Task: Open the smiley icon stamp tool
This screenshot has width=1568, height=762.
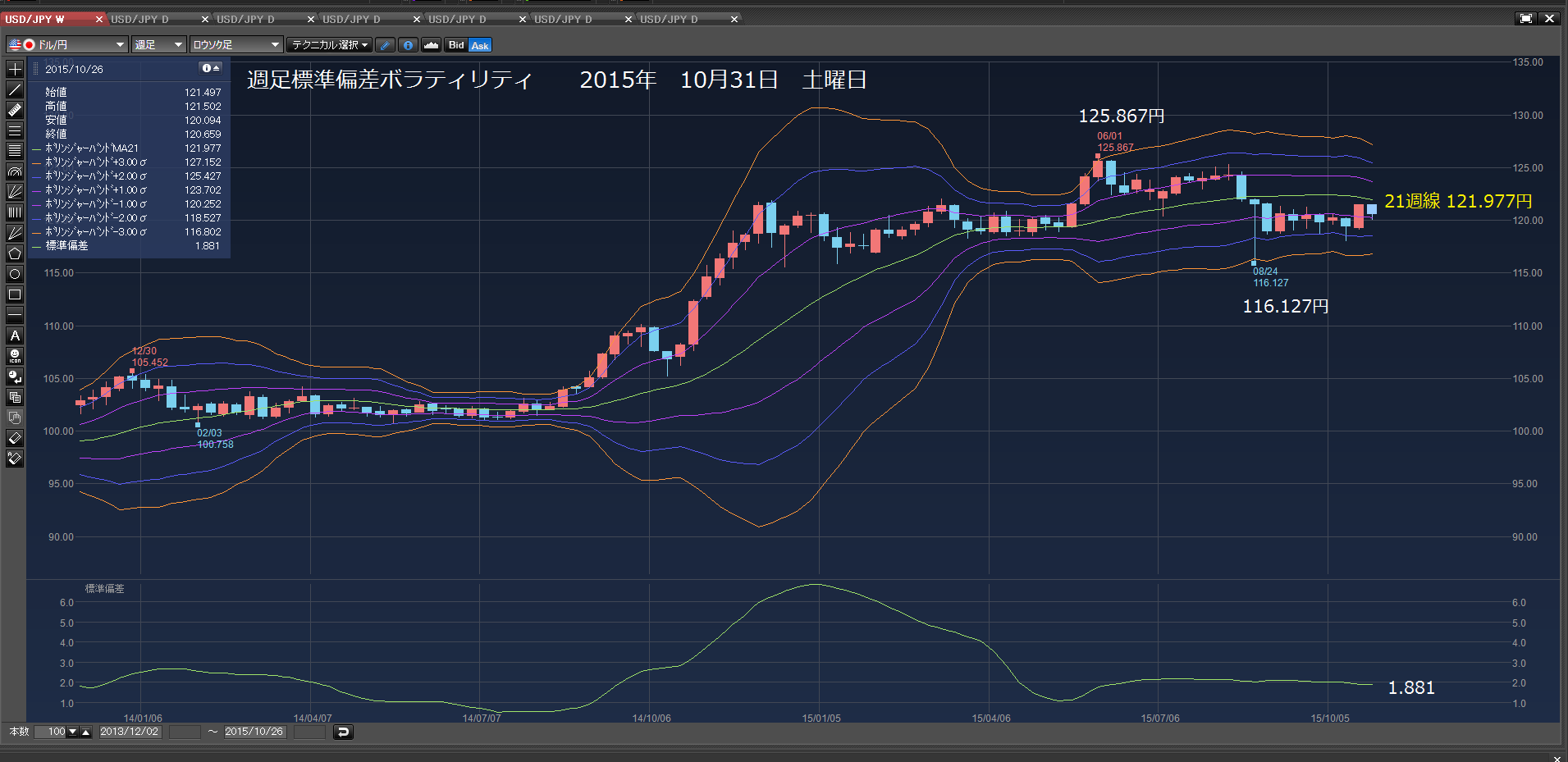Action: [x=15, y=356]
